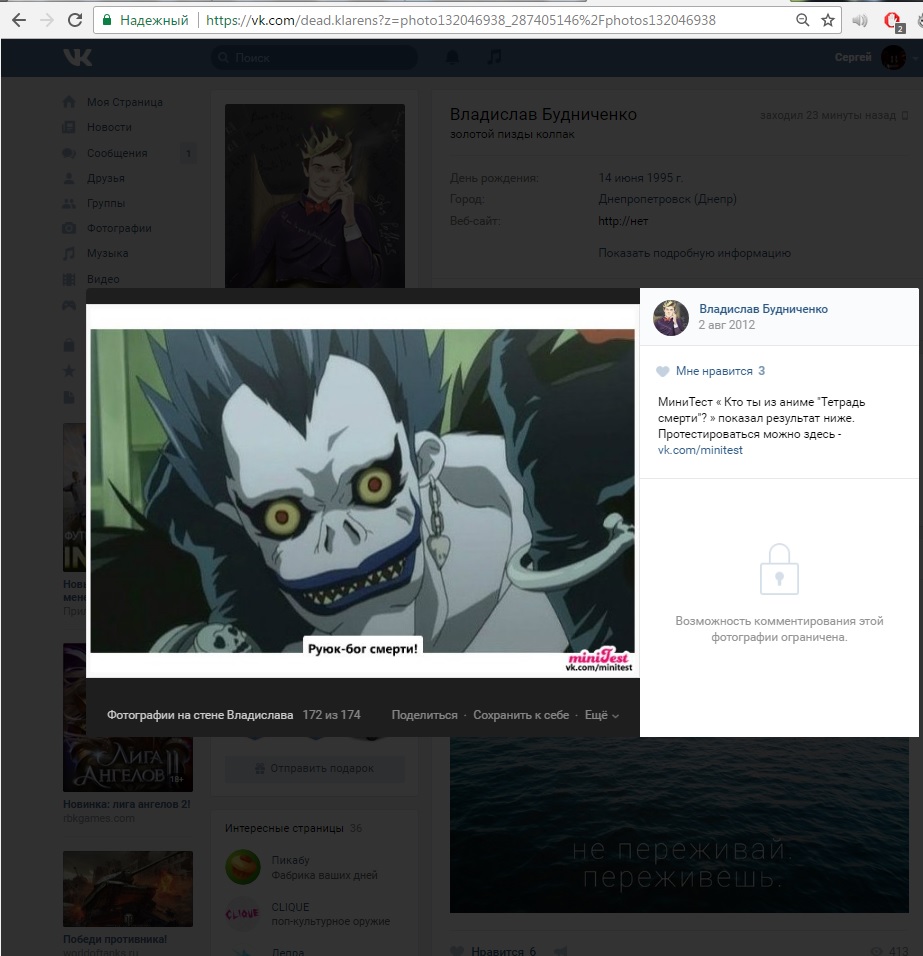This screenshot has width=923, height=956.
Task: Click 'Поделиться' below the photo
Action: pos(424,715)
